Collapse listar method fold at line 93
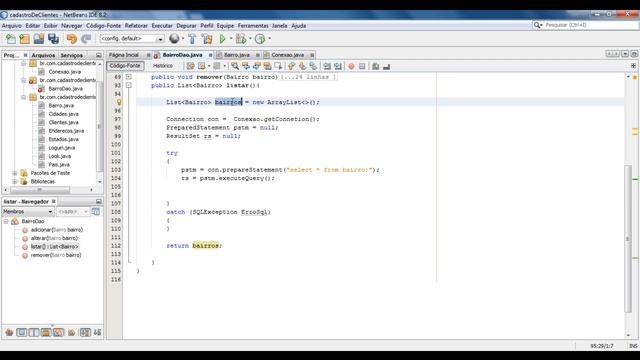Image resolution: width=640 pixels, height=360 pixels. tap(129, 85)
